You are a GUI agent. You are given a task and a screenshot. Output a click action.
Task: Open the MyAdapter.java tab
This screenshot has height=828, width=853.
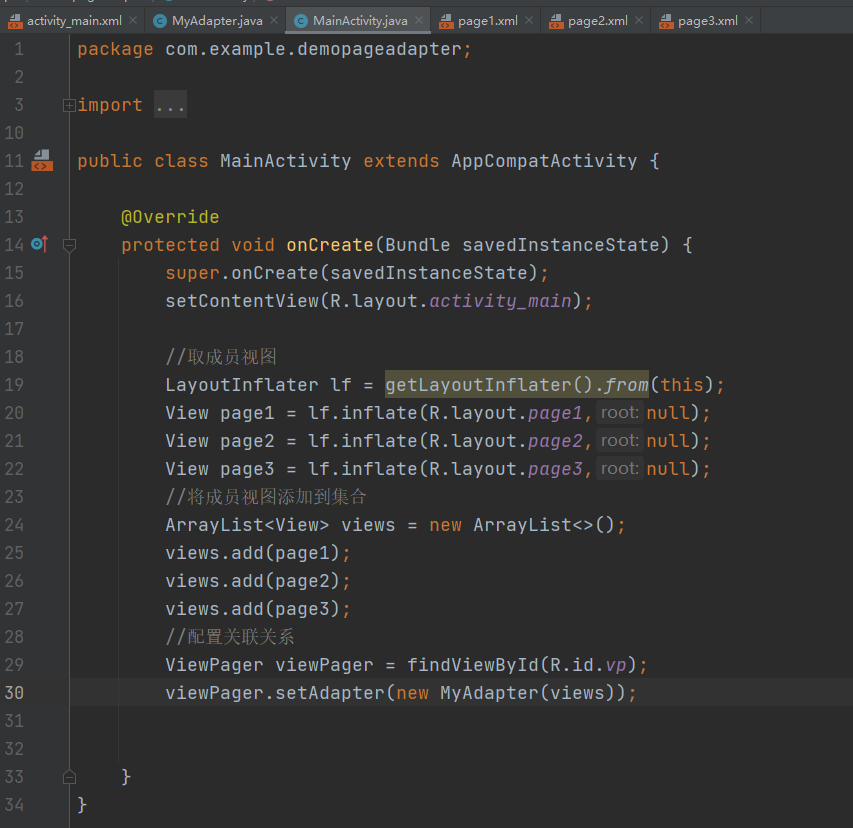click(x=217, y=21)
